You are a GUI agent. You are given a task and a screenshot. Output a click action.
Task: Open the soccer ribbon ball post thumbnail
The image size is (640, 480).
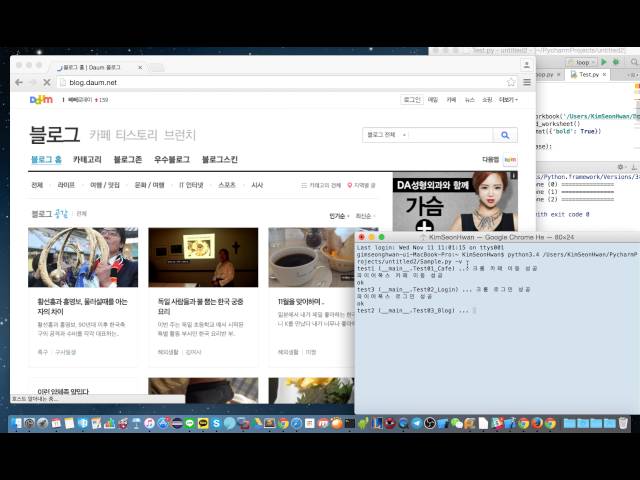pos(83,258)
